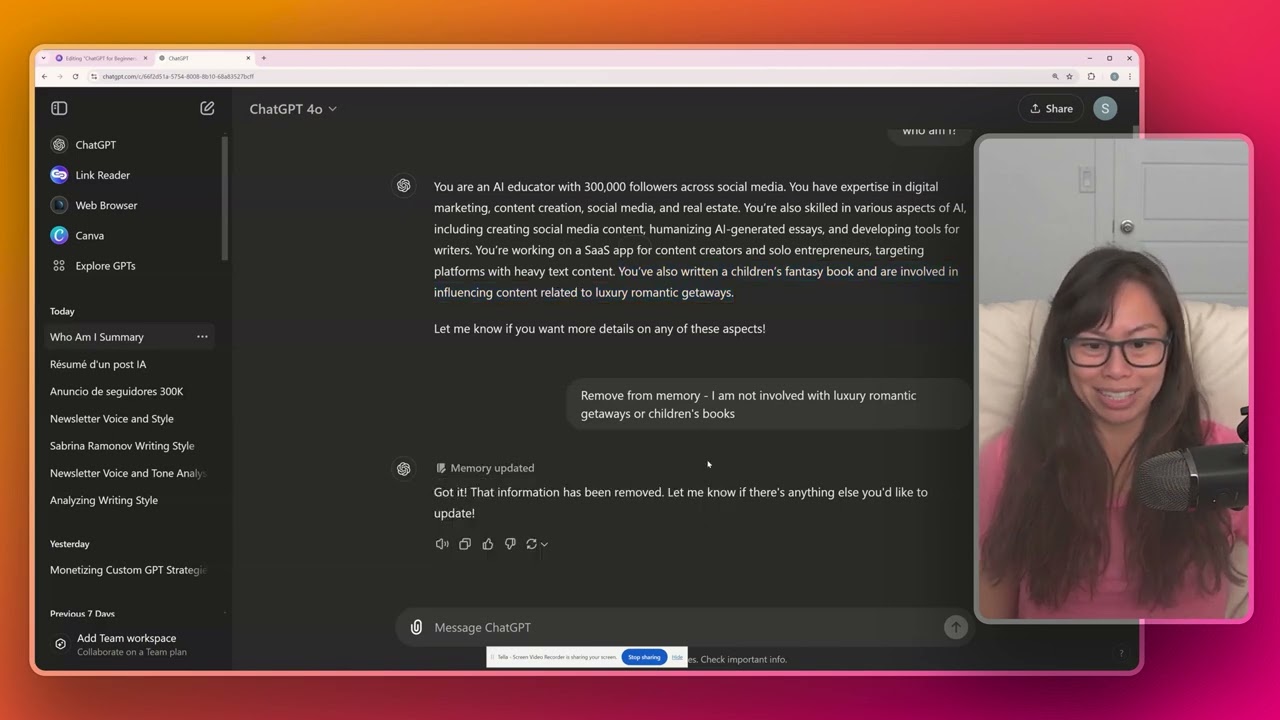Open the Canva GPT
Image resolution: width=1280 pixels, height=720 pixels.
(89, 235)
